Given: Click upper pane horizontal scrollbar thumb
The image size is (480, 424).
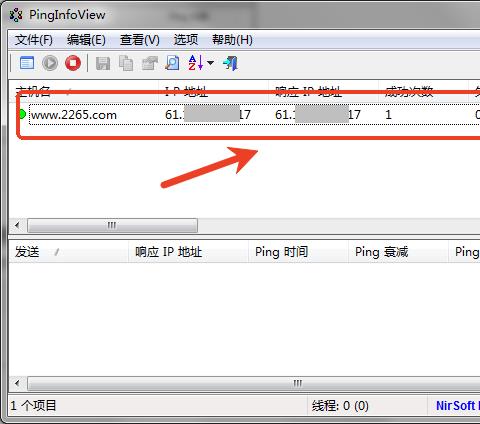Looking at the screenshot, I should 112,226.
